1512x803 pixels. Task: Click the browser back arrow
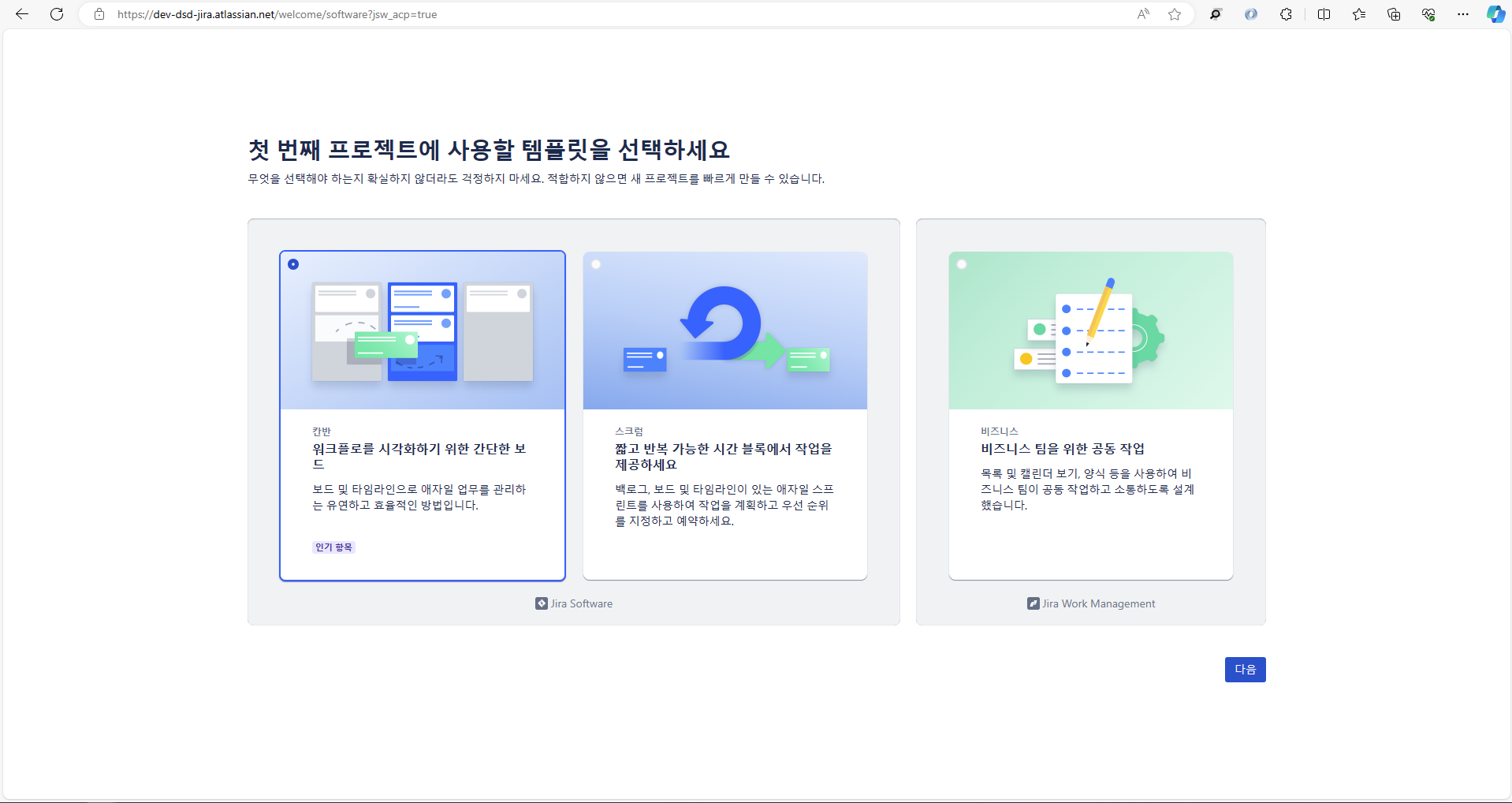click(22, 14)
